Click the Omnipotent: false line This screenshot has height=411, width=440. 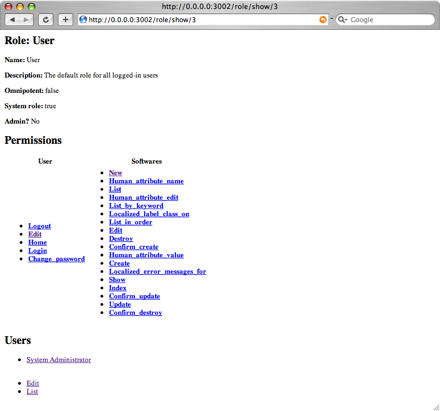pyautogui.click(x=32, y=91)
